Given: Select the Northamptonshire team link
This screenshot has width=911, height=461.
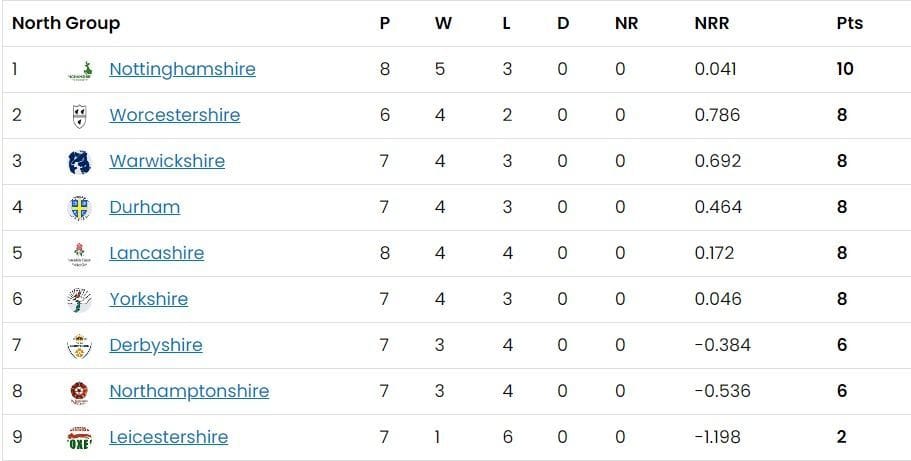Looking at the screenshot, I should pos(189,391).
